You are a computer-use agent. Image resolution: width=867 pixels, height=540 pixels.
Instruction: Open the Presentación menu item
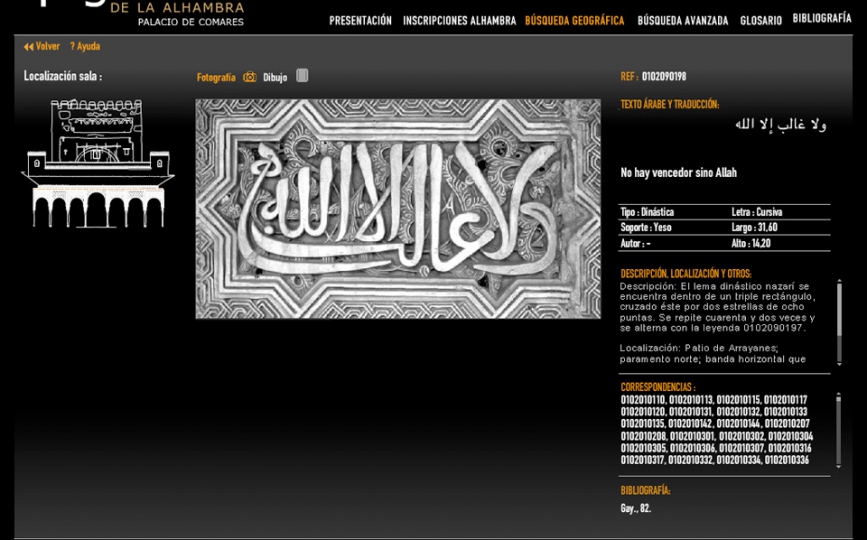tap(360, 21)
